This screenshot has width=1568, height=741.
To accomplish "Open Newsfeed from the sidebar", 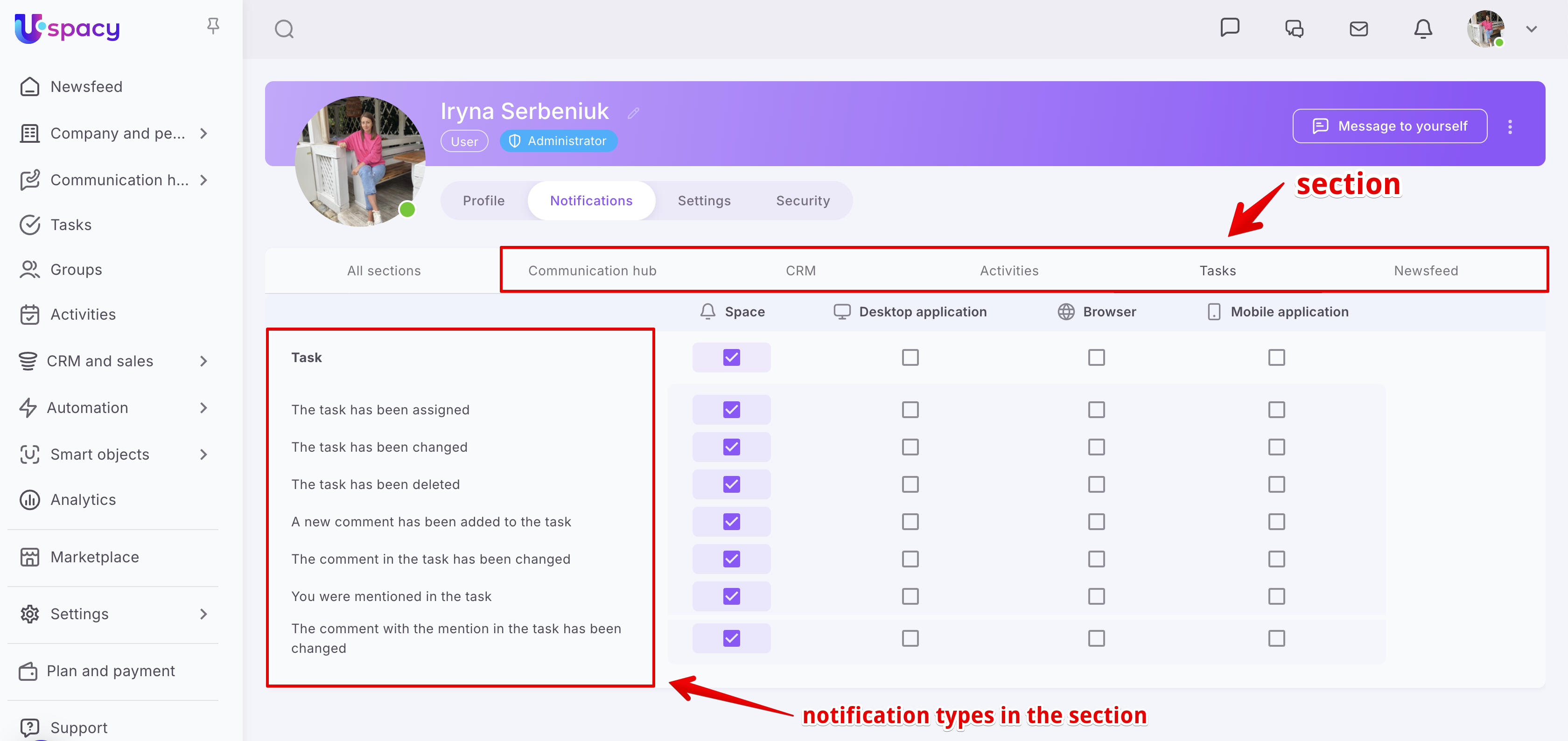I will (x=86, y=86).
